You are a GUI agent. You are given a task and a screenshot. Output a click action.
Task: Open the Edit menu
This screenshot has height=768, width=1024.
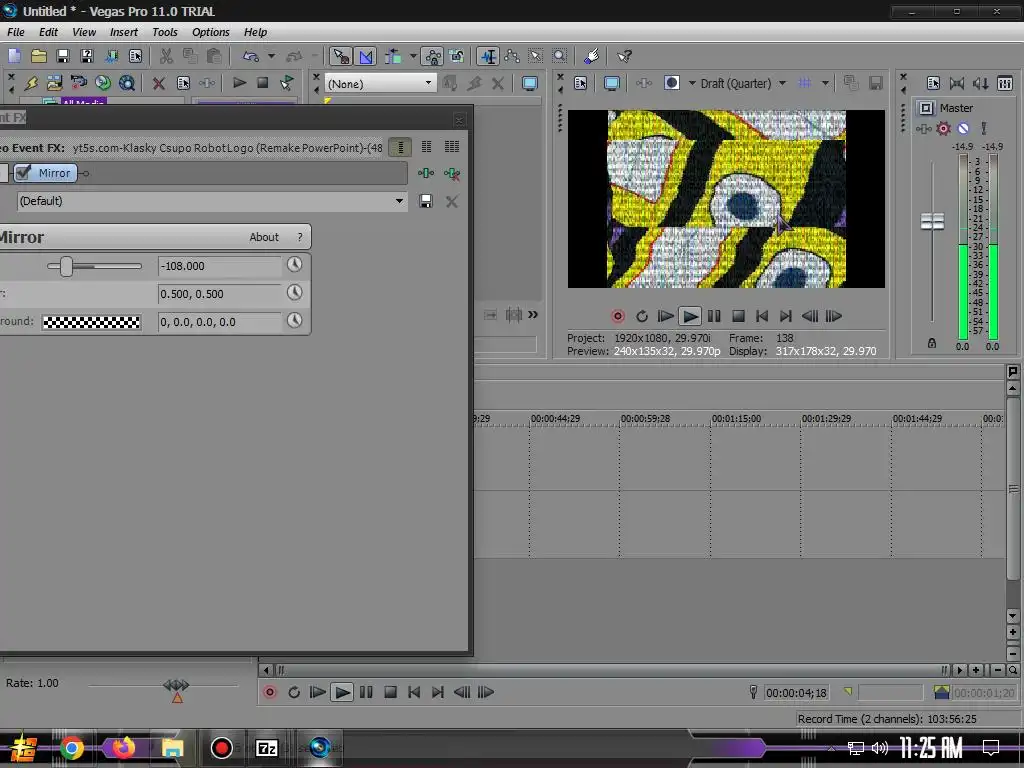pyautogui.click(x=48, y=32)
